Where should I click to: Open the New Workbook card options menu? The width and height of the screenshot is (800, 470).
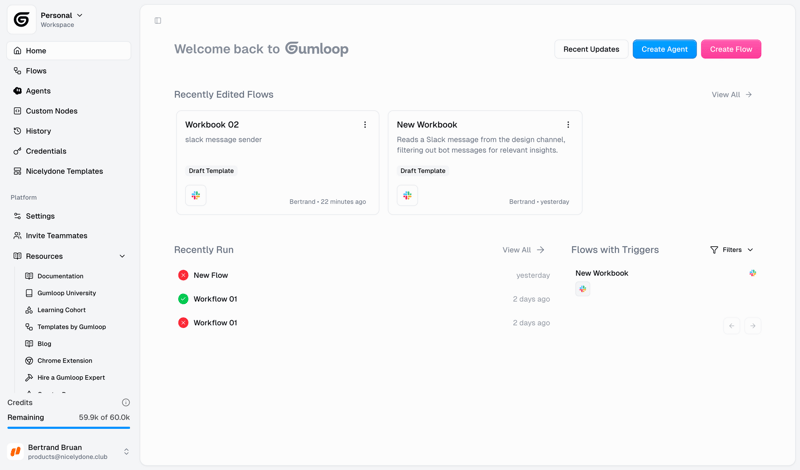click(x=568, y=125)
